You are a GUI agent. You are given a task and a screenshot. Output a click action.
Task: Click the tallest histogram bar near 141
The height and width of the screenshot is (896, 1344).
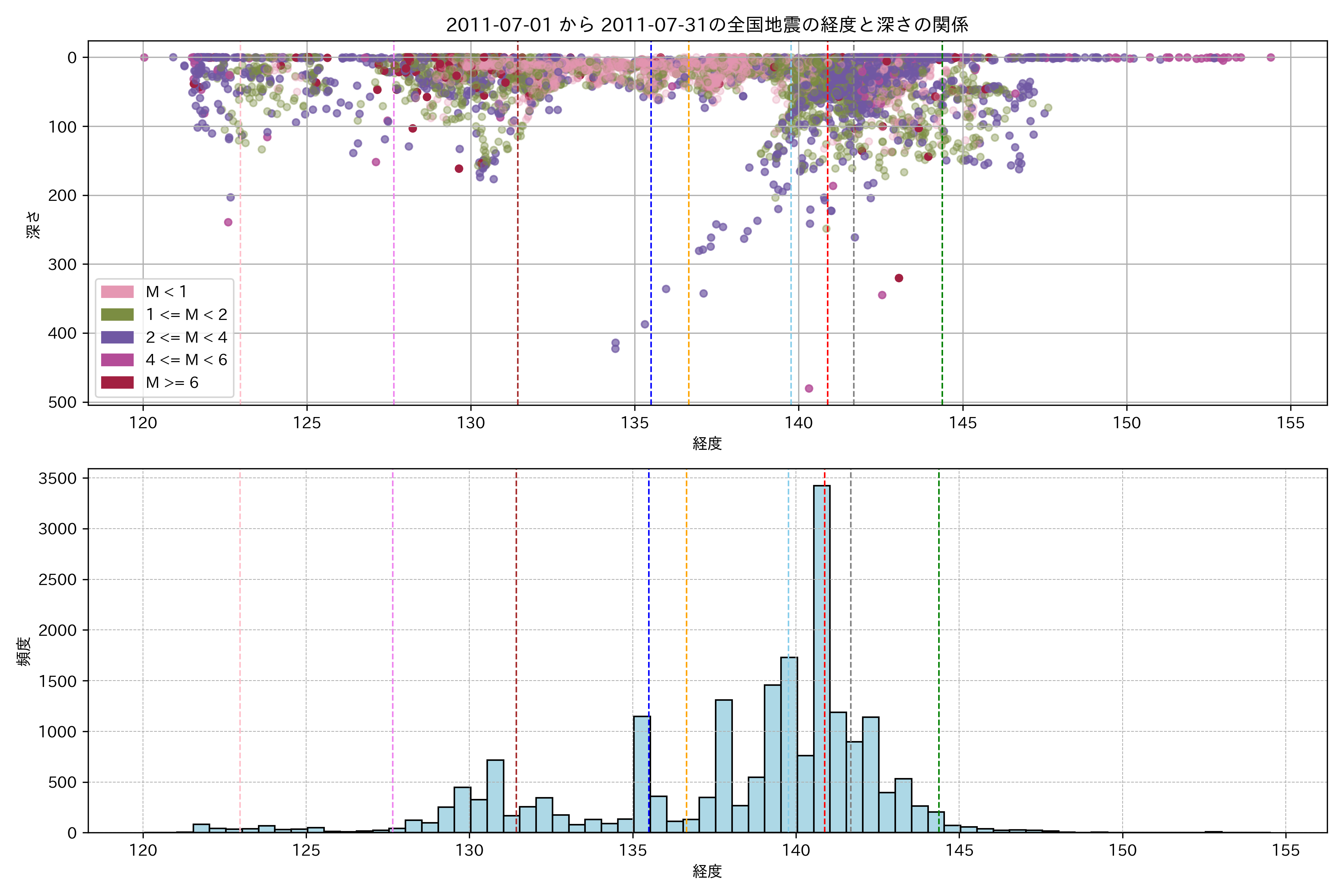tap(822, 657)
